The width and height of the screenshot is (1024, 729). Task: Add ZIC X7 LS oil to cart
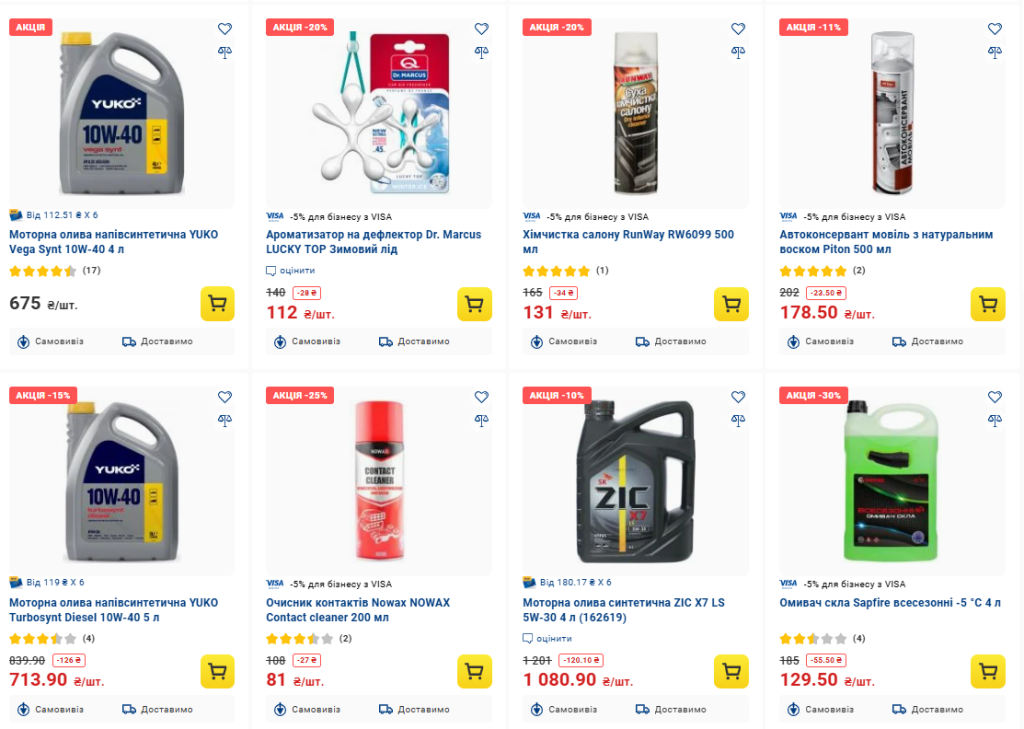731,672
